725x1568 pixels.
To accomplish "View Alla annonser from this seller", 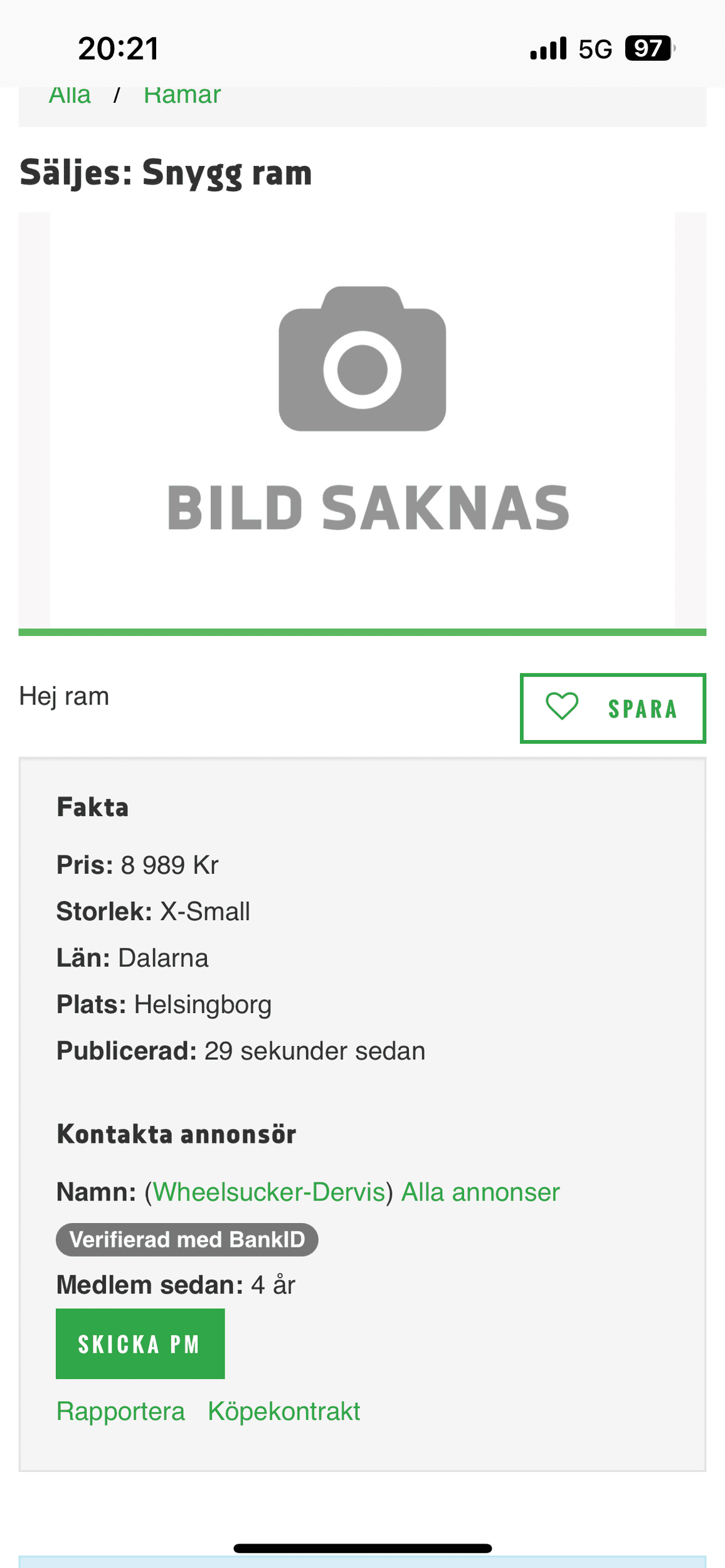I will (x=480, y=1192).
